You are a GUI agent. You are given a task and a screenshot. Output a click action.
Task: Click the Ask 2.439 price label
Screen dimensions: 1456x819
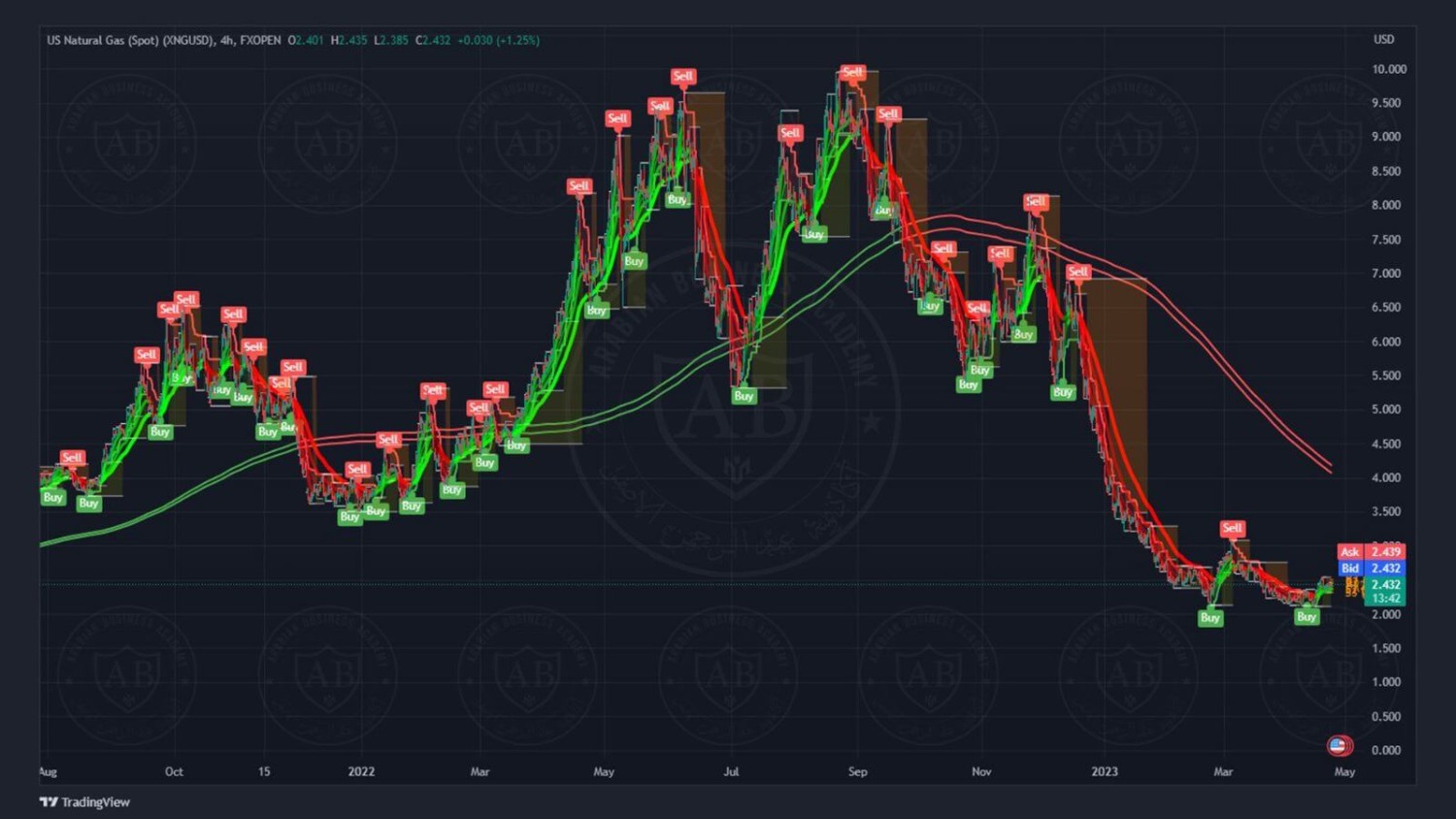[x=1371, y=551]
